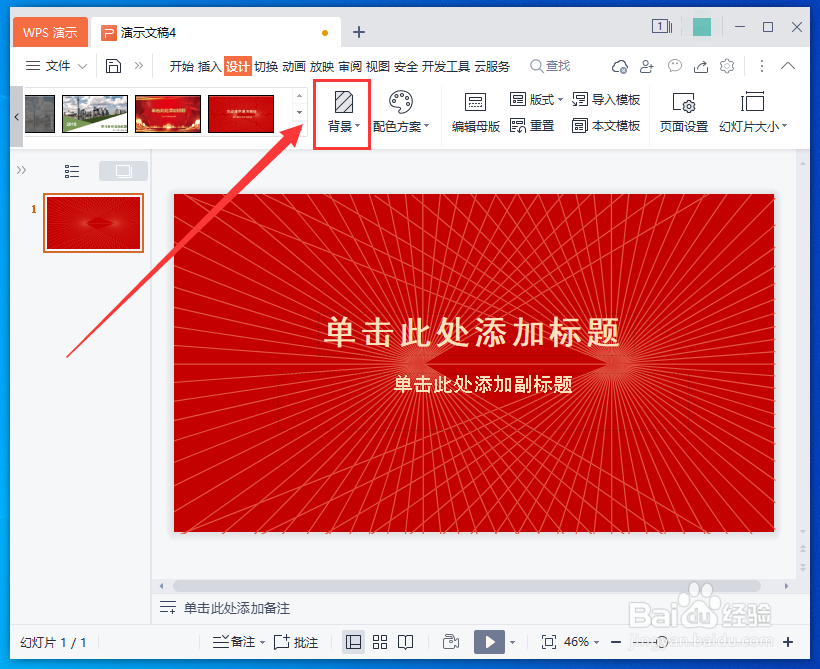Image resolution: width=820 pixels, height=669 pixels.
Task: Apply the plain red theme thumbnail
Action: coord(241,114)
